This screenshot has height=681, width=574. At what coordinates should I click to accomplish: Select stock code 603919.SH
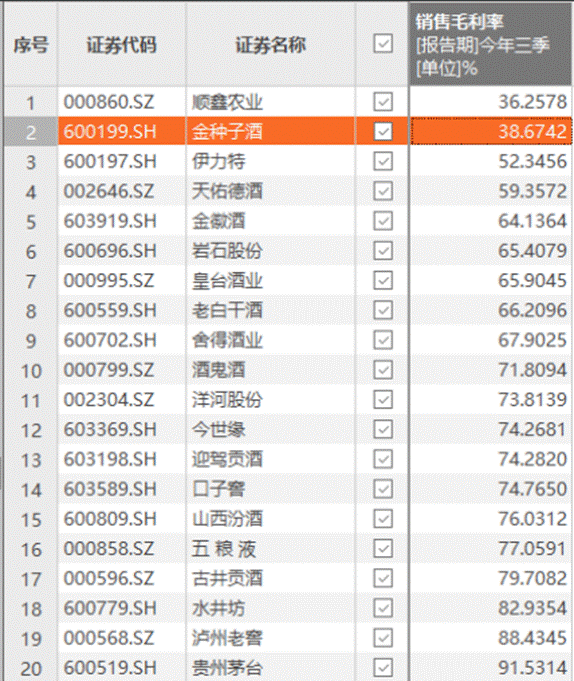[x=110, y=221]
